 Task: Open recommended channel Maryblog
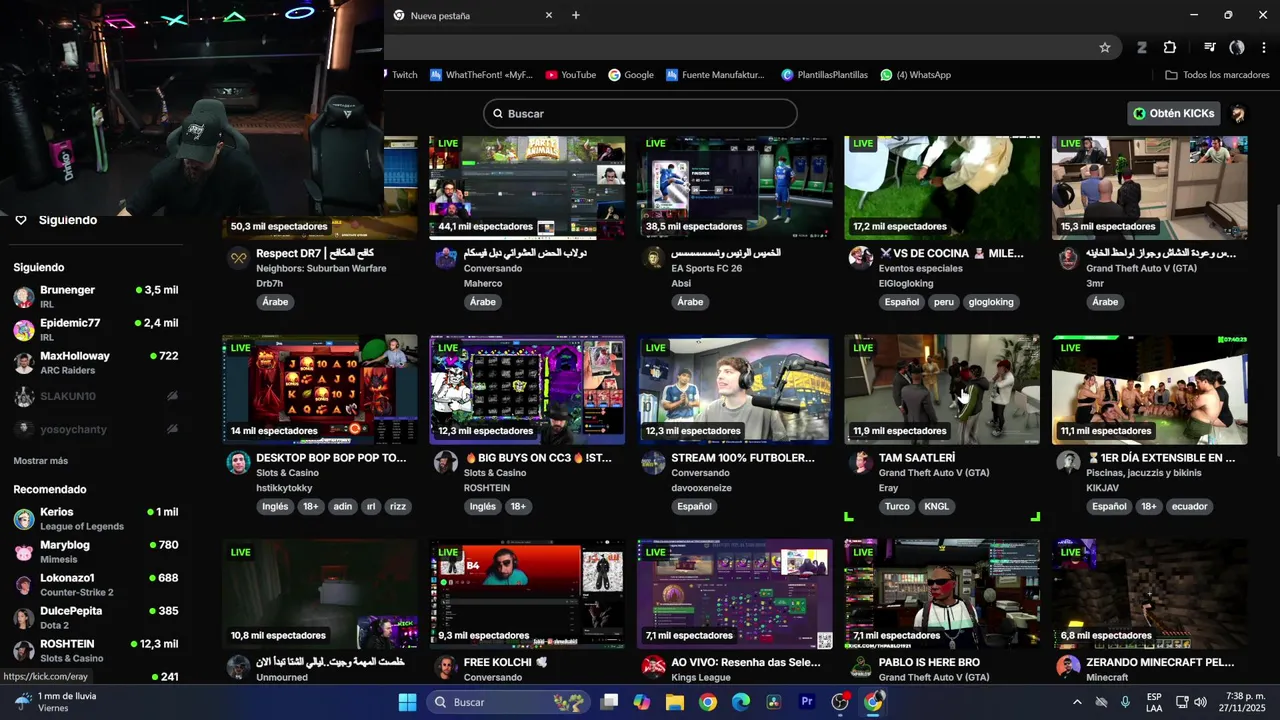95,551
